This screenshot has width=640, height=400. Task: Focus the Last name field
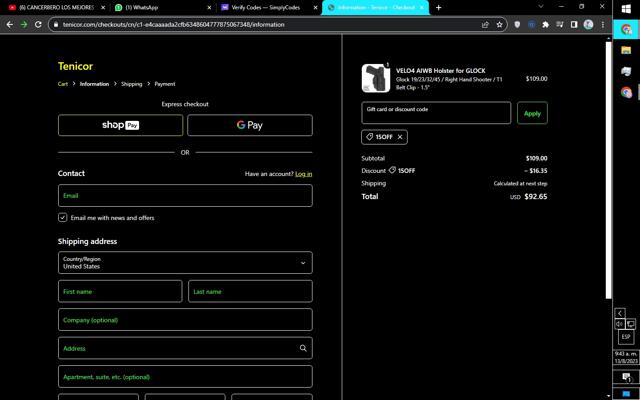250,291
